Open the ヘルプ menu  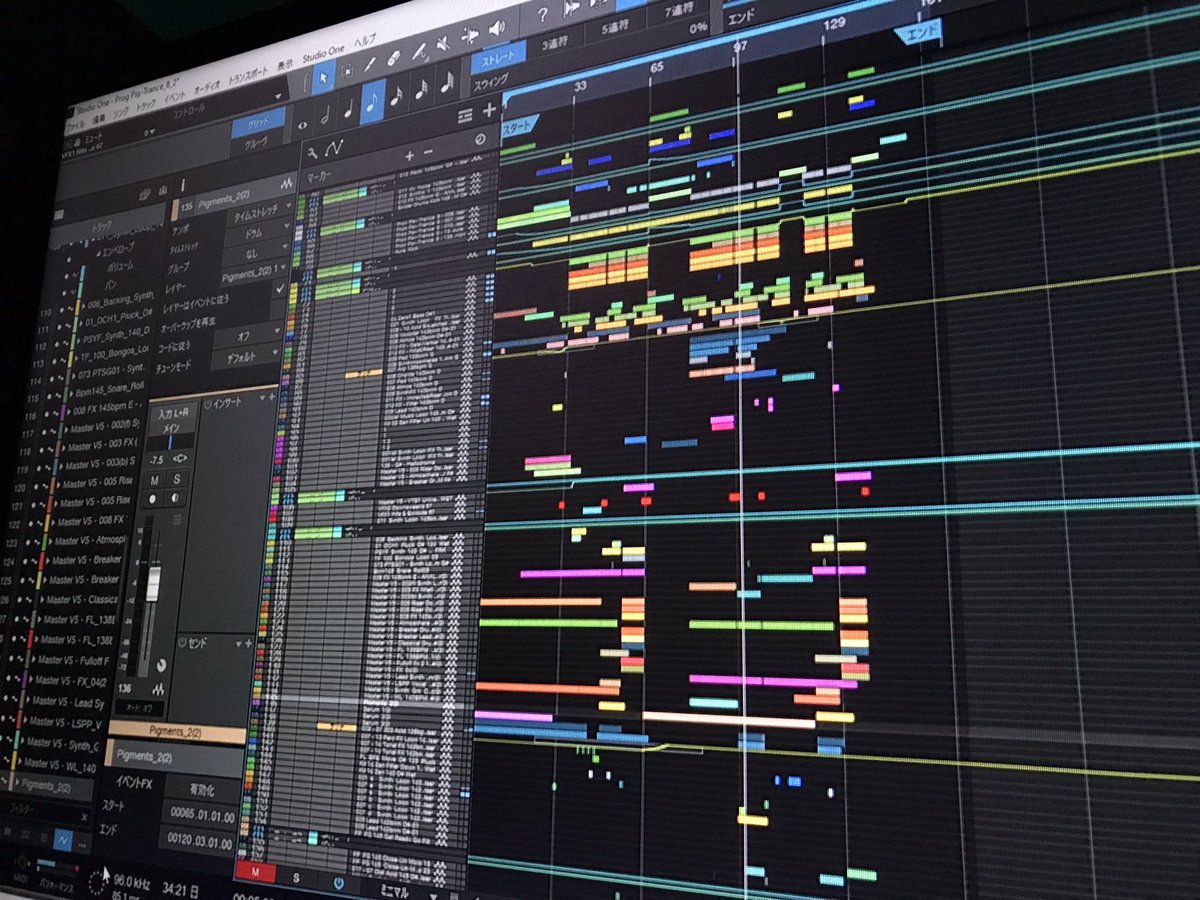click(x=367, y=39)
